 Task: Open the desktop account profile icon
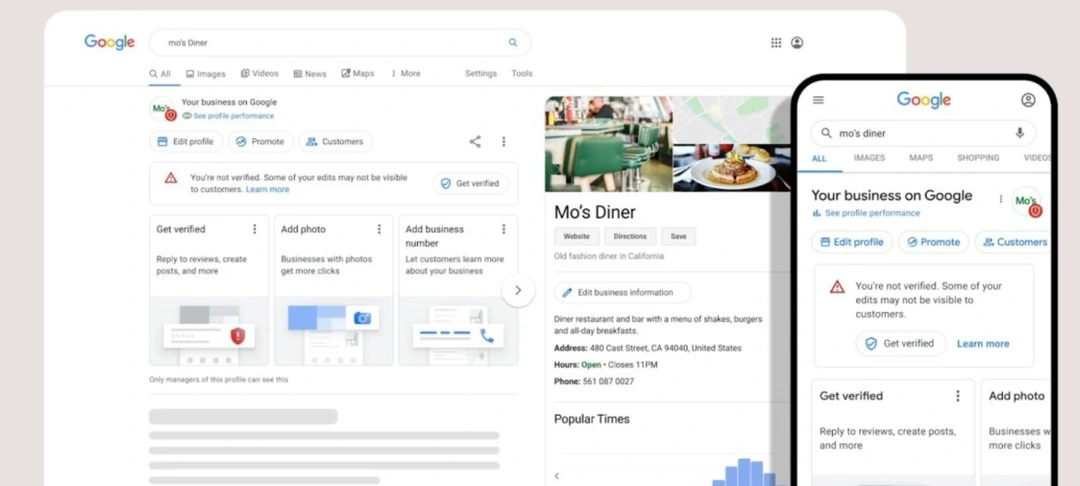(797, 43)
